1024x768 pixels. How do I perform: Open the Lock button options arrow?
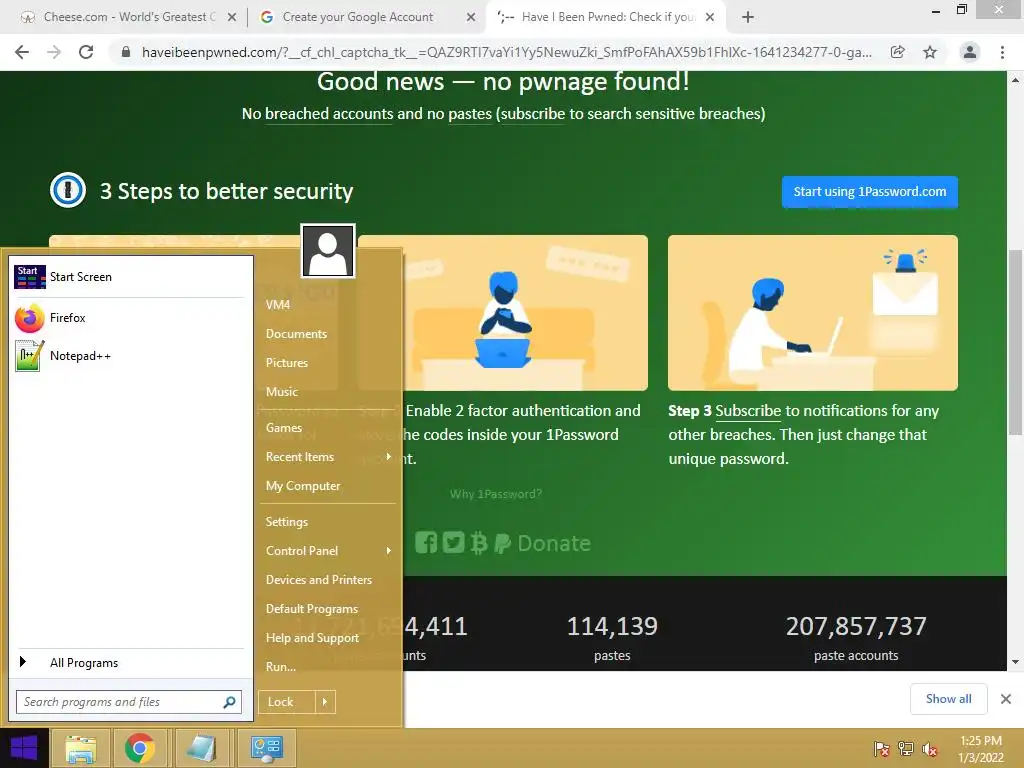pos(325,702)
